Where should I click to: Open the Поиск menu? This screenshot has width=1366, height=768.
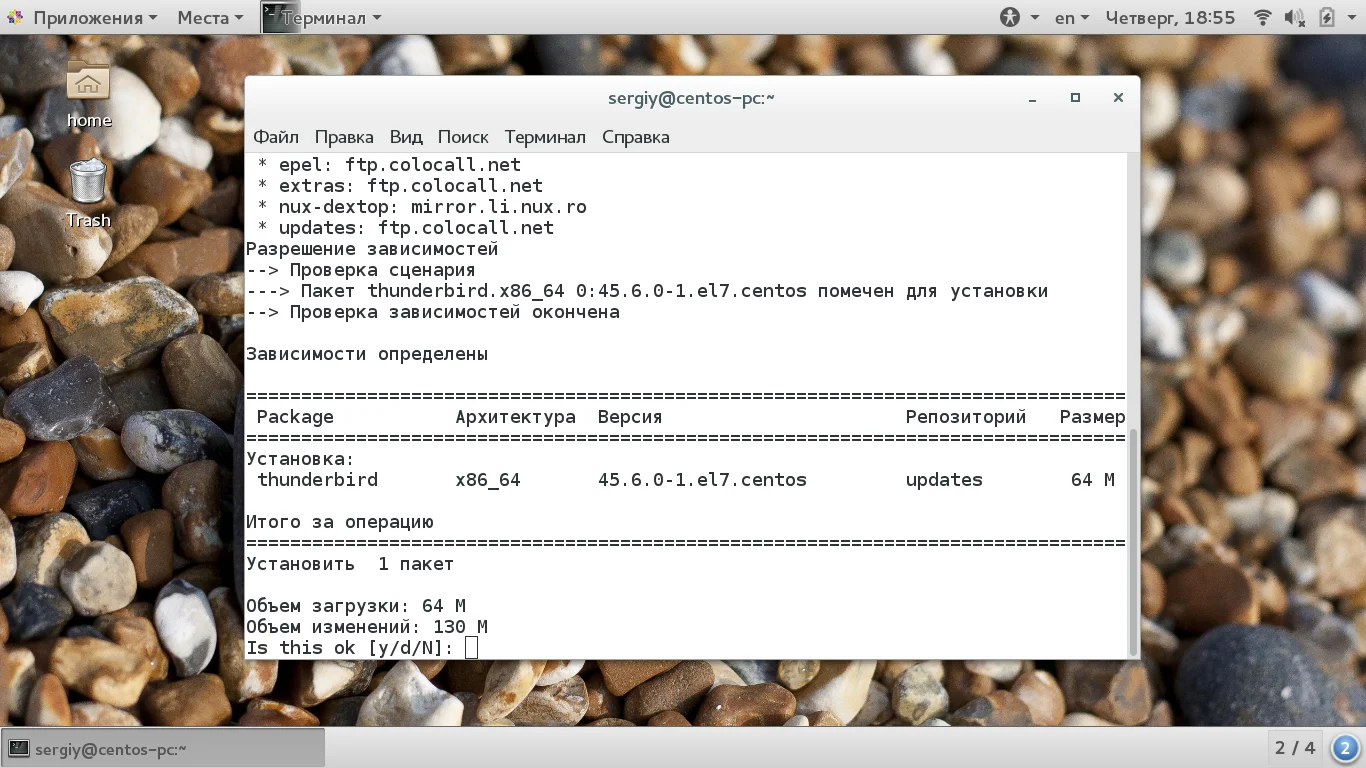(463, 137)
